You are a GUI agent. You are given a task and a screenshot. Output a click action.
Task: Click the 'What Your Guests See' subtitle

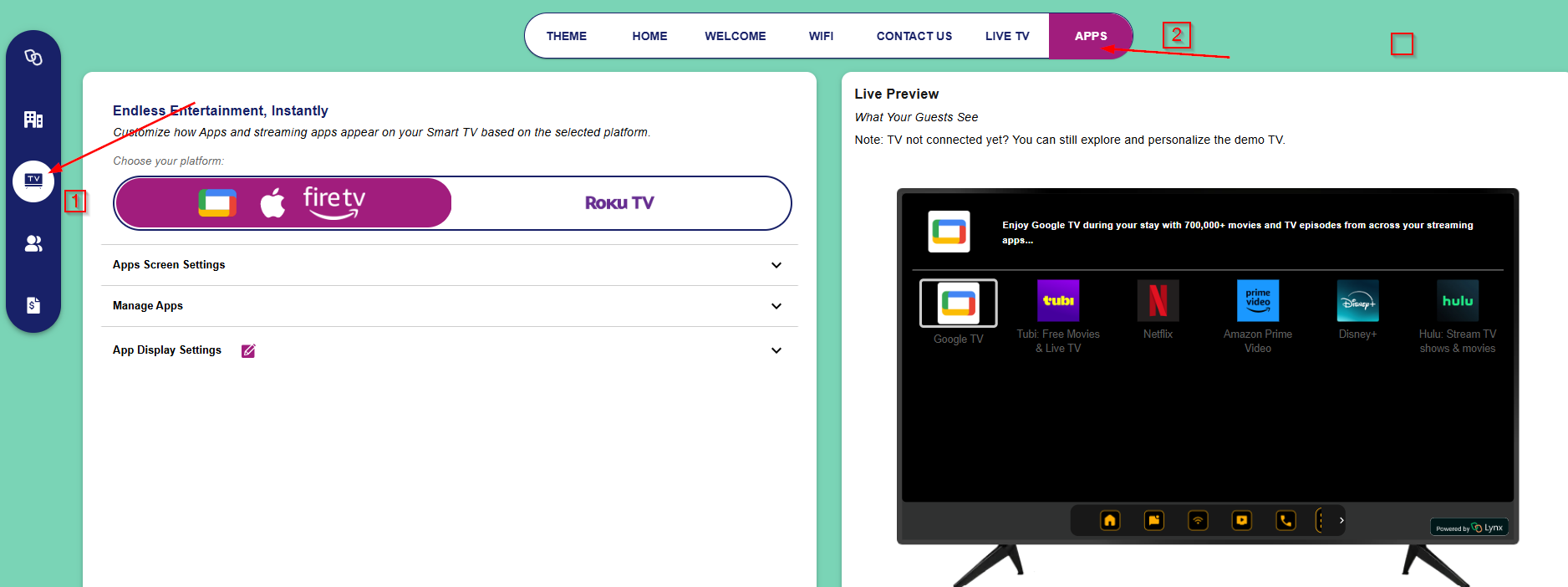click(x=916, y=118)
